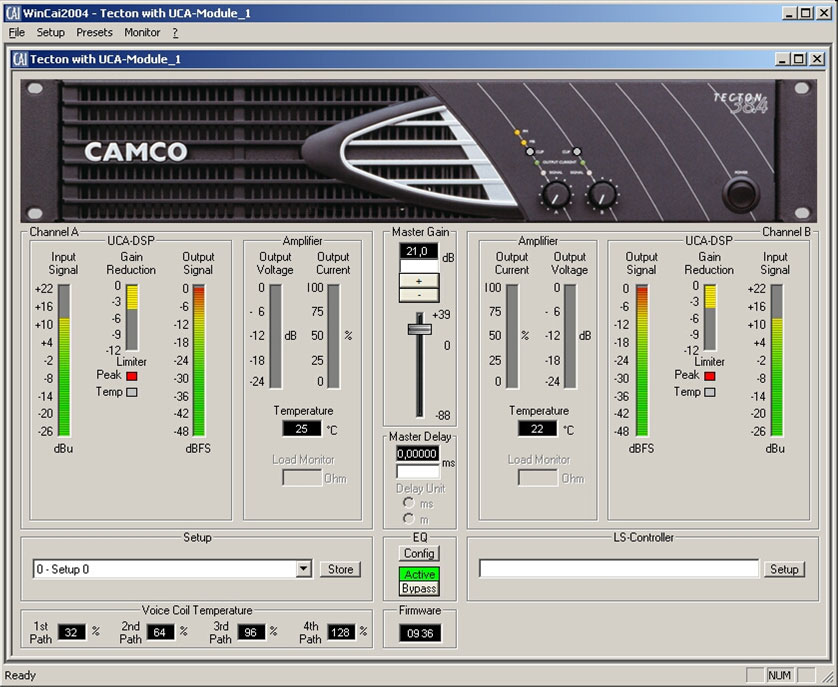Select ms delay unit radio button
The image size is (838, 687).
point(409,503)
